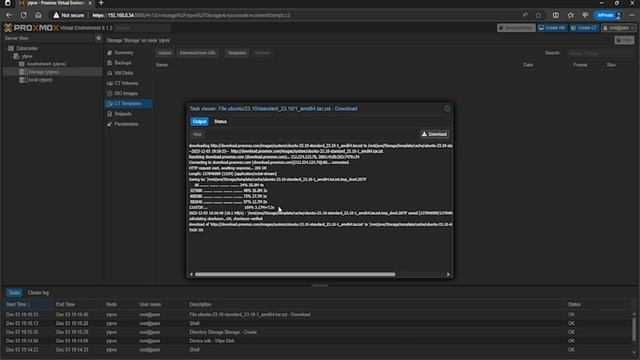Select the ytpve node in the tree
This screenshot has width=640, height=360.
click(x=27, y=56)
